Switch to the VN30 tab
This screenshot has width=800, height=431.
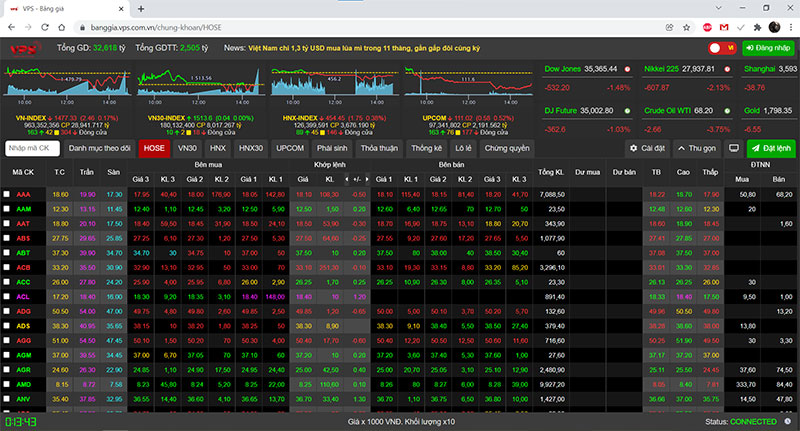[x=187, y=148]
